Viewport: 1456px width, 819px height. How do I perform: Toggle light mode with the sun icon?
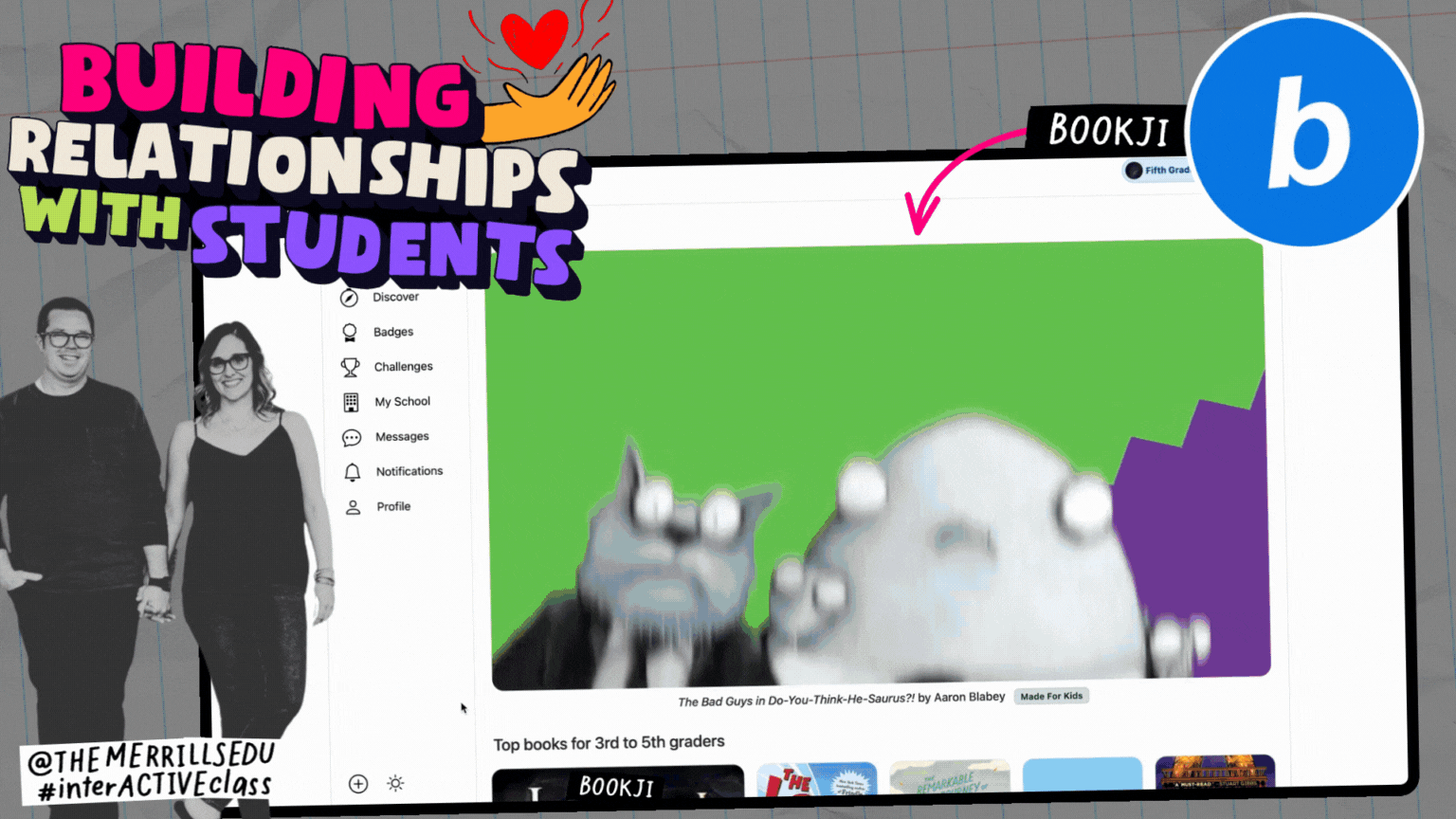[395, 783]
